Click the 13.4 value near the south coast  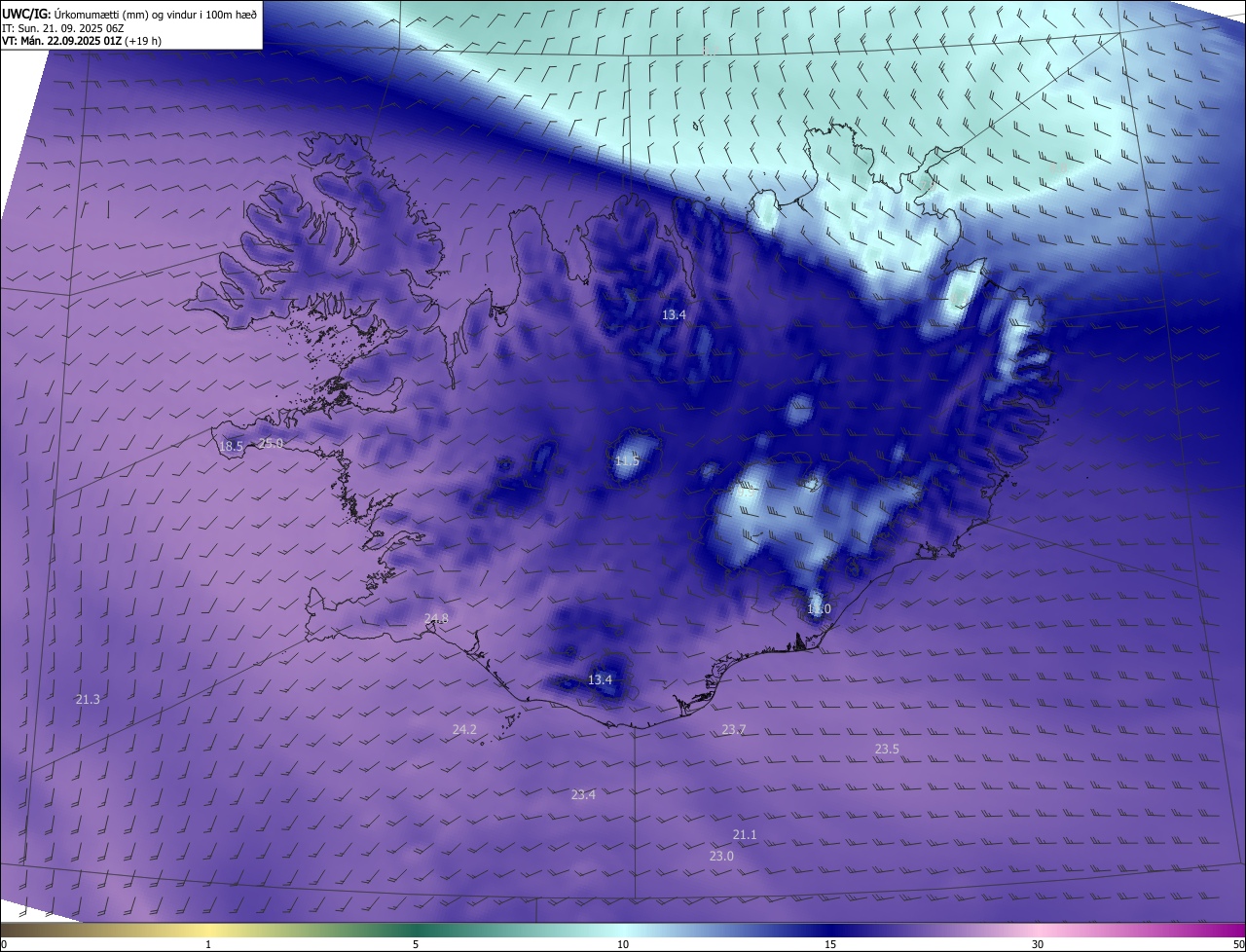(600, 679)
